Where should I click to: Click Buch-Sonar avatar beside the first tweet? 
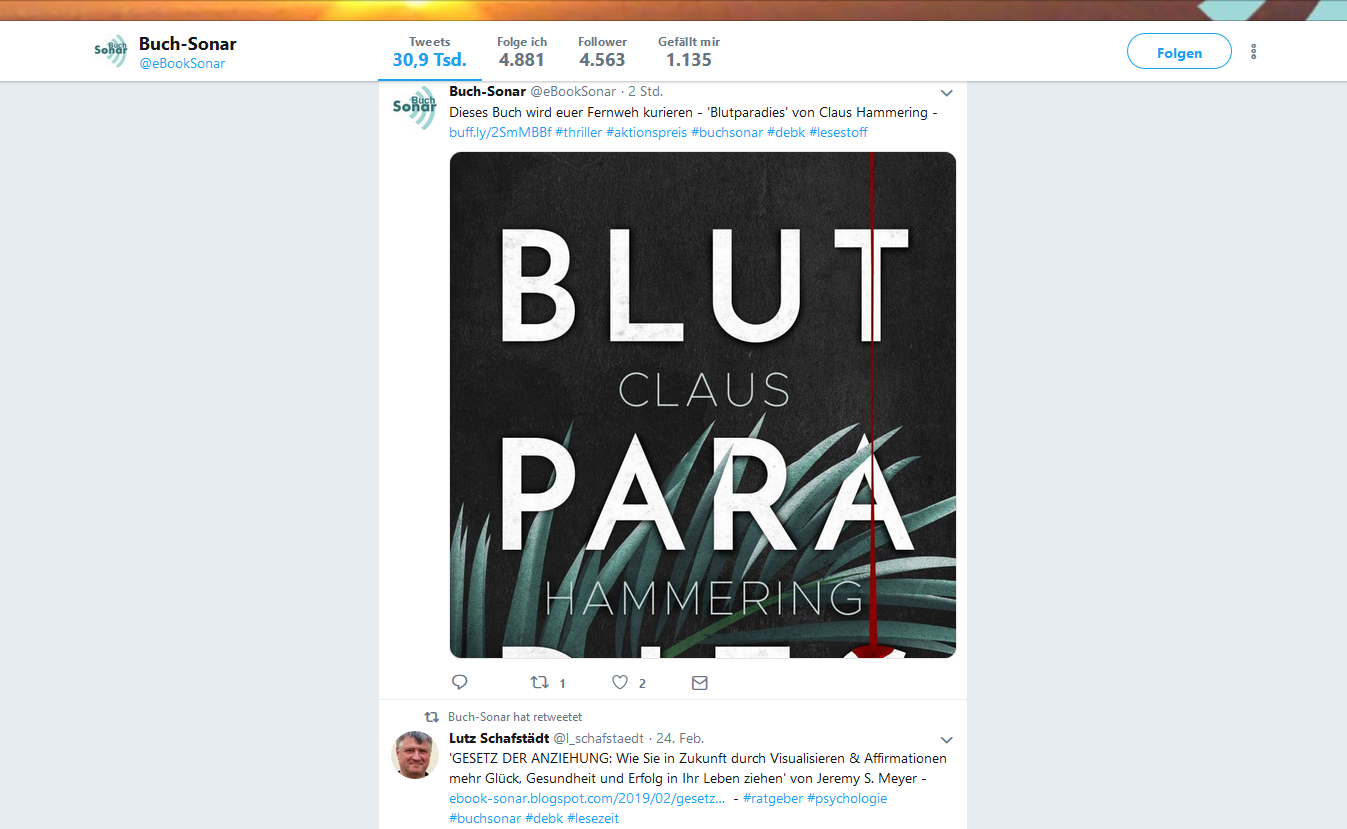[414, 108]
